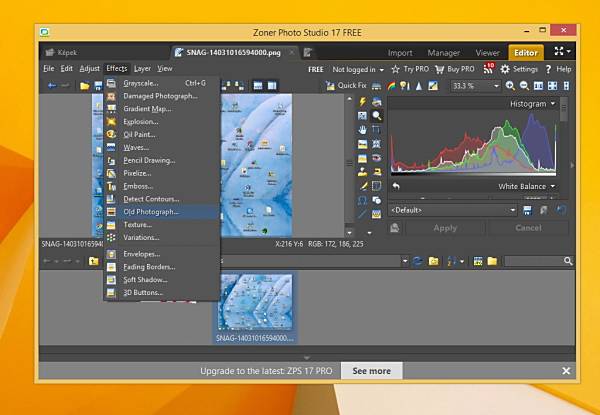Close the SNAG-14031016594000.png tab
This screenshot has width=600, height=415.
click(292, 52)
